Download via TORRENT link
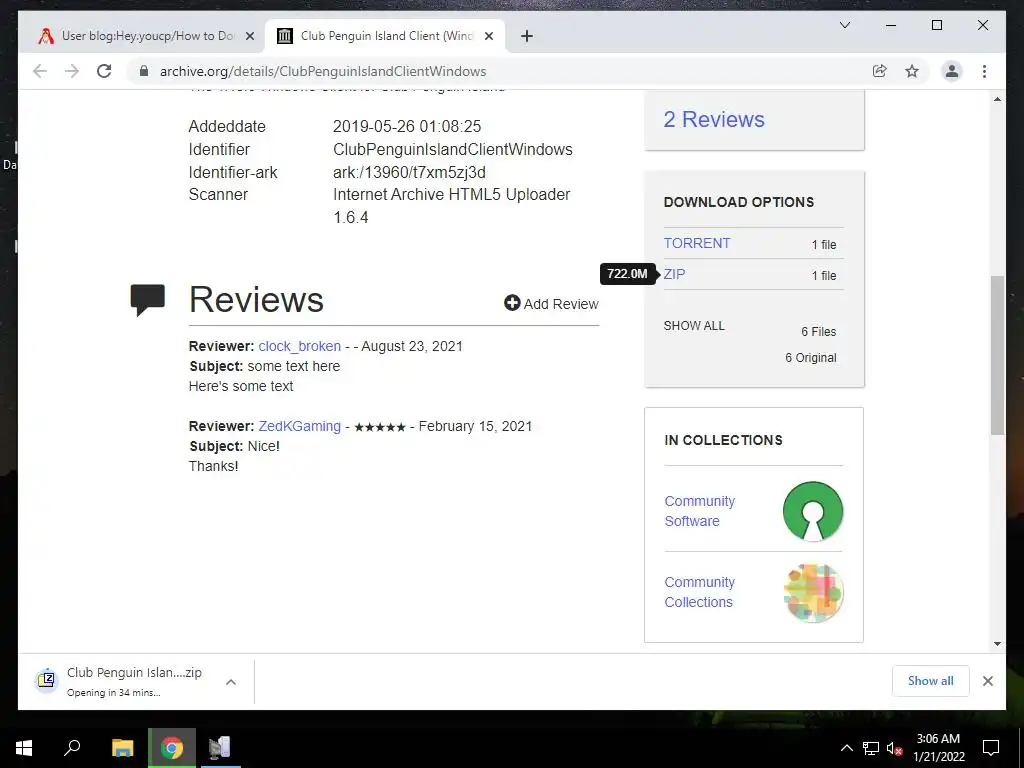Image resolution: width=1024 pixels, height=768 pixels. pyautogui.click(x=697, y=243)
